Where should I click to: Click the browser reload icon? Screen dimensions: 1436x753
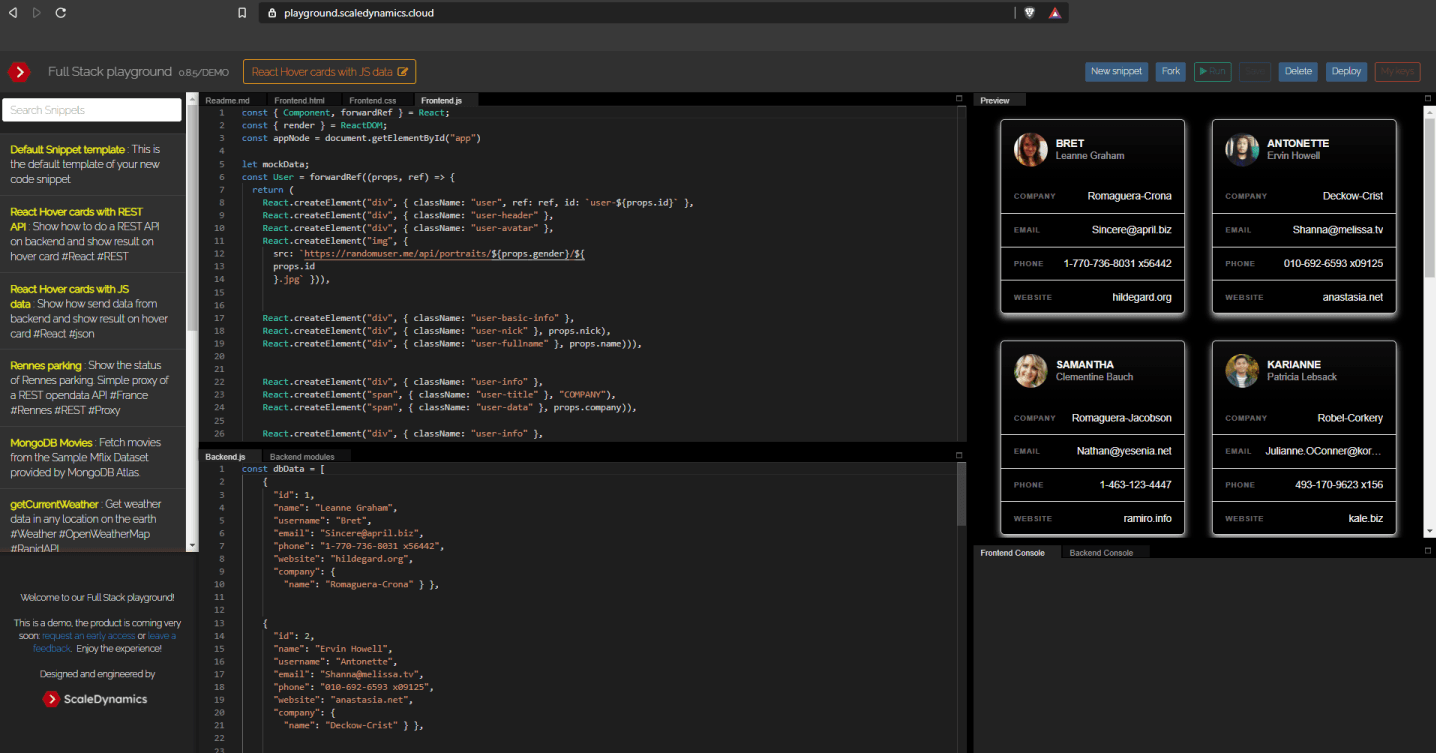click(61, 13)
